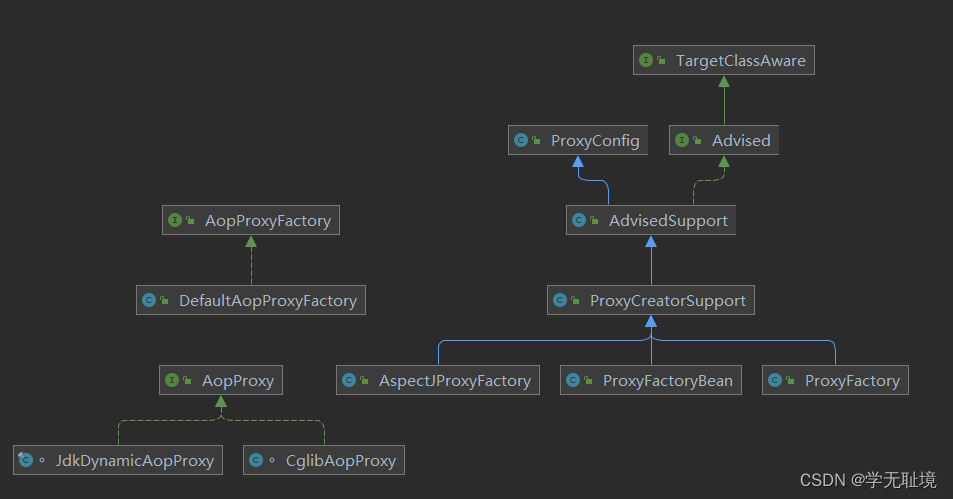Select the Advised node label
Image resolution: width=953 pixels, height=499 pixels.
click(741, 141)
